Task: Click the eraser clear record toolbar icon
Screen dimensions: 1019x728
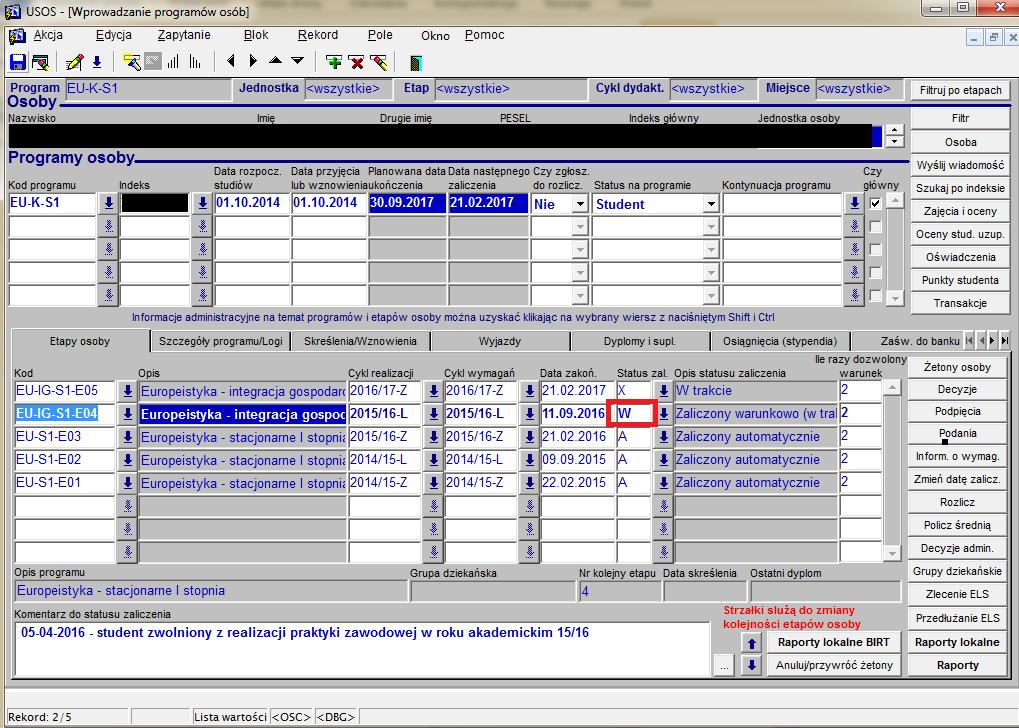Action: tap(378, 62)
